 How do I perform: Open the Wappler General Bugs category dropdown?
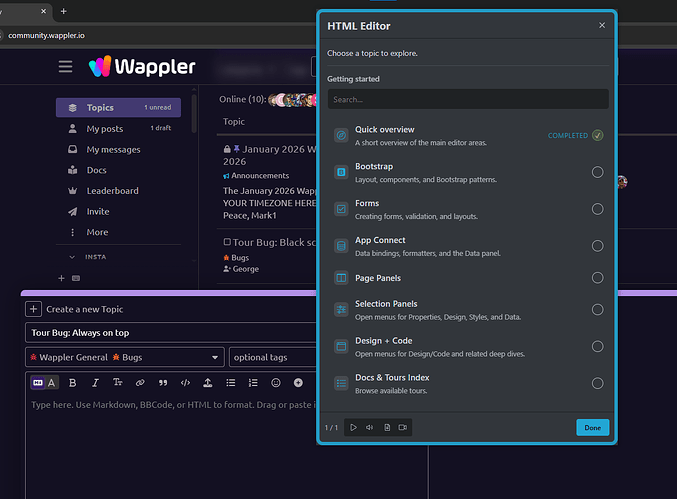click(x=125, y=357)
